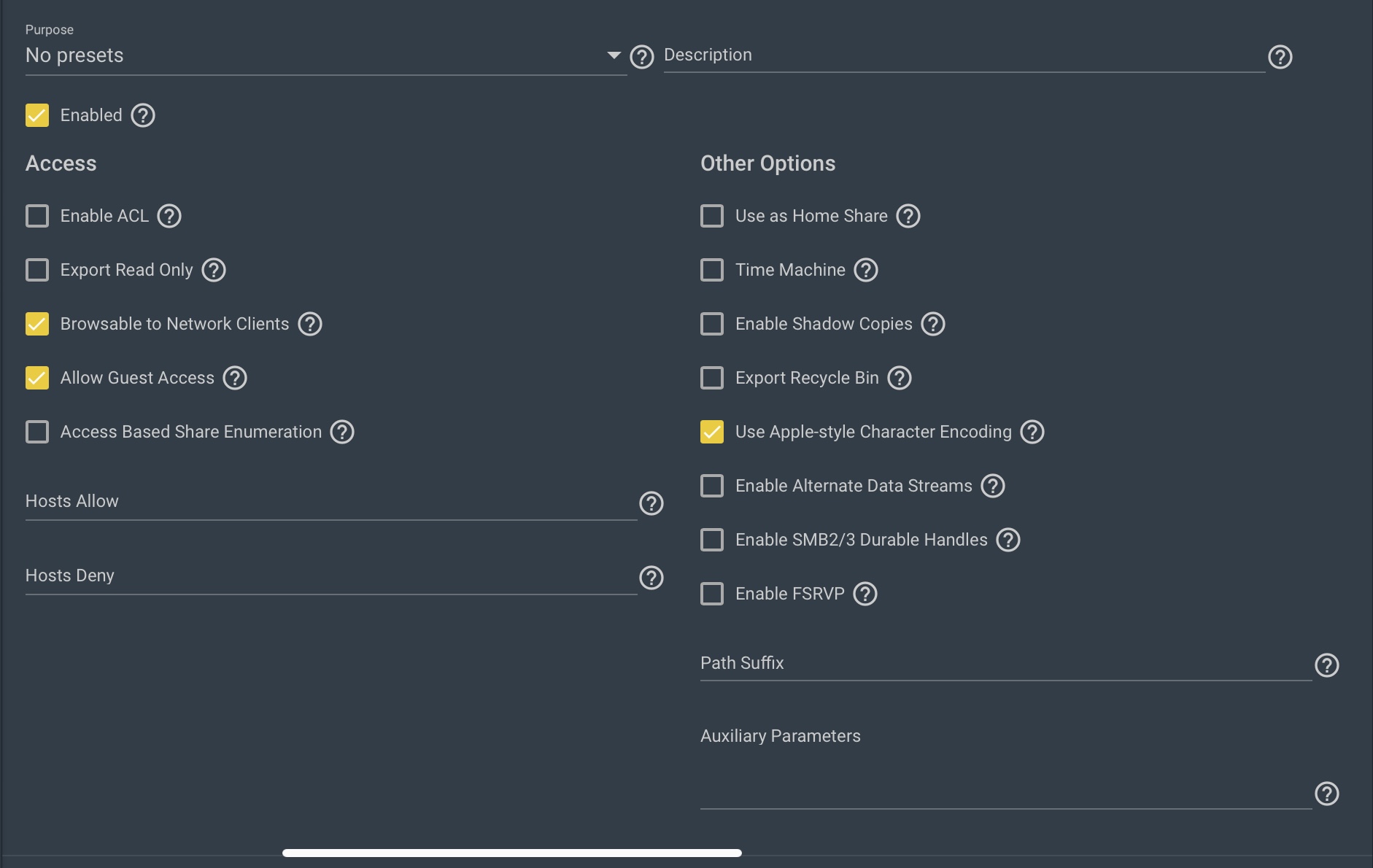Show help for Path Suffix field
1373x868 pixels.
point(1327,665)
